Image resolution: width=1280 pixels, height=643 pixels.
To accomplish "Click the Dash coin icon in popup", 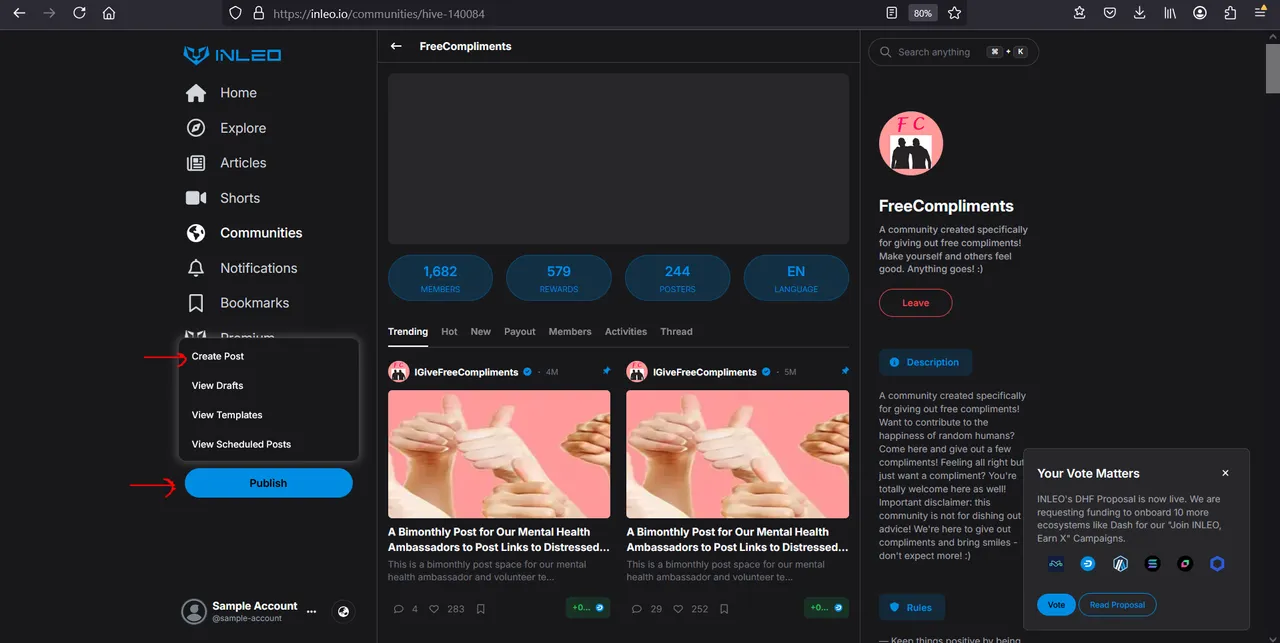I will 1088,564.
